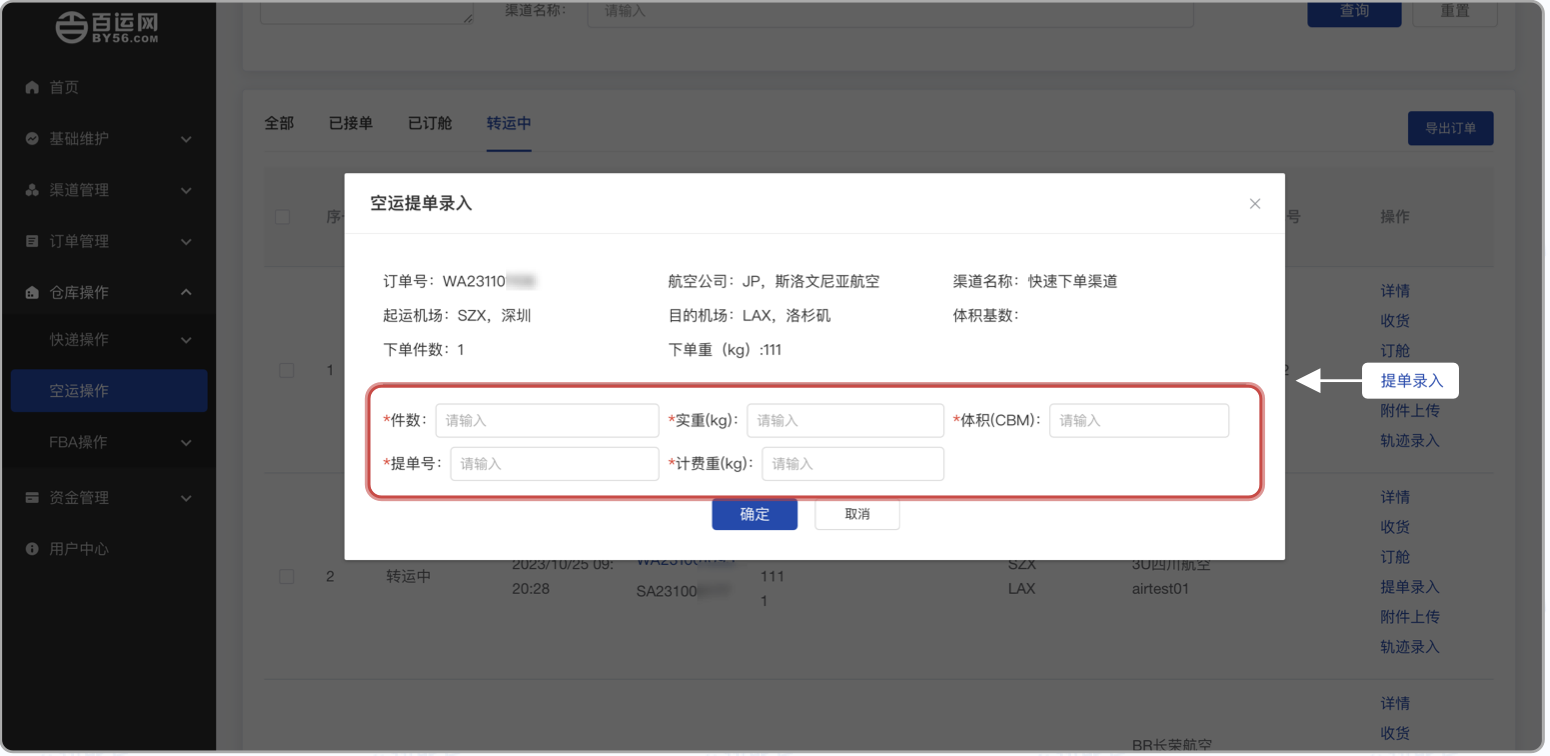Click the 首页 home icon in sidebar
1550x756 pixels.
coord(31,87)
